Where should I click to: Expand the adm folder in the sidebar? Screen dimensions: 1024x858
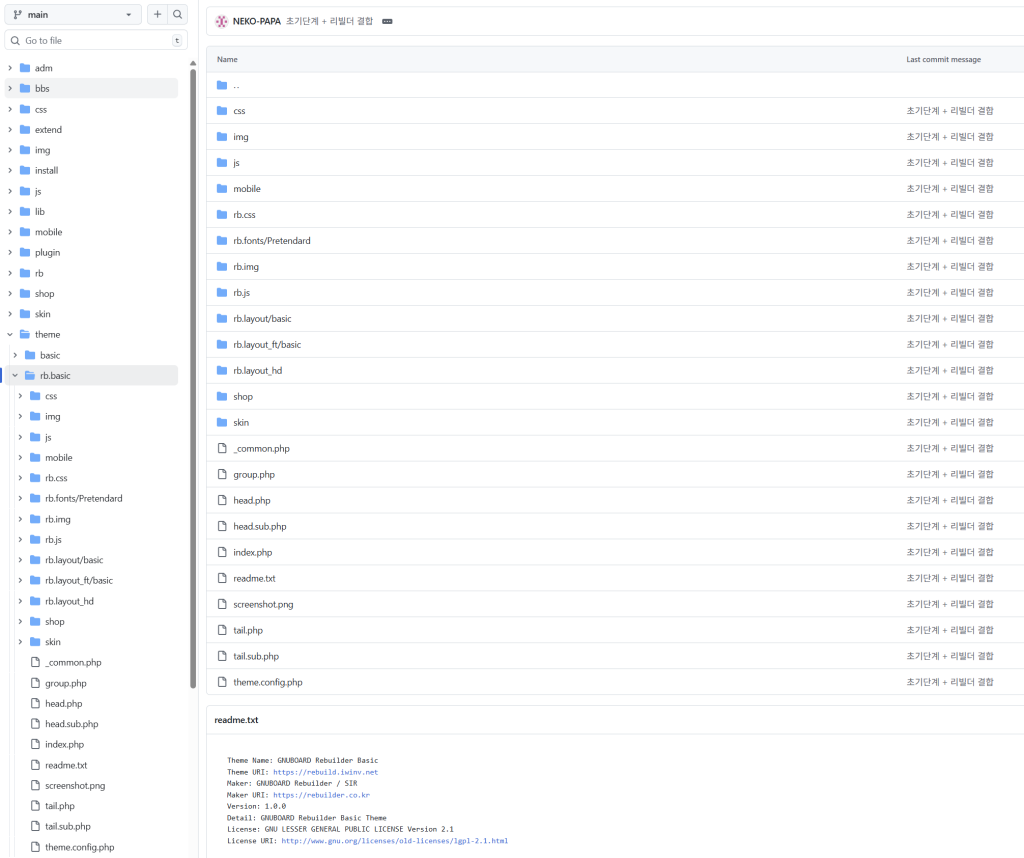coord(10,67)
